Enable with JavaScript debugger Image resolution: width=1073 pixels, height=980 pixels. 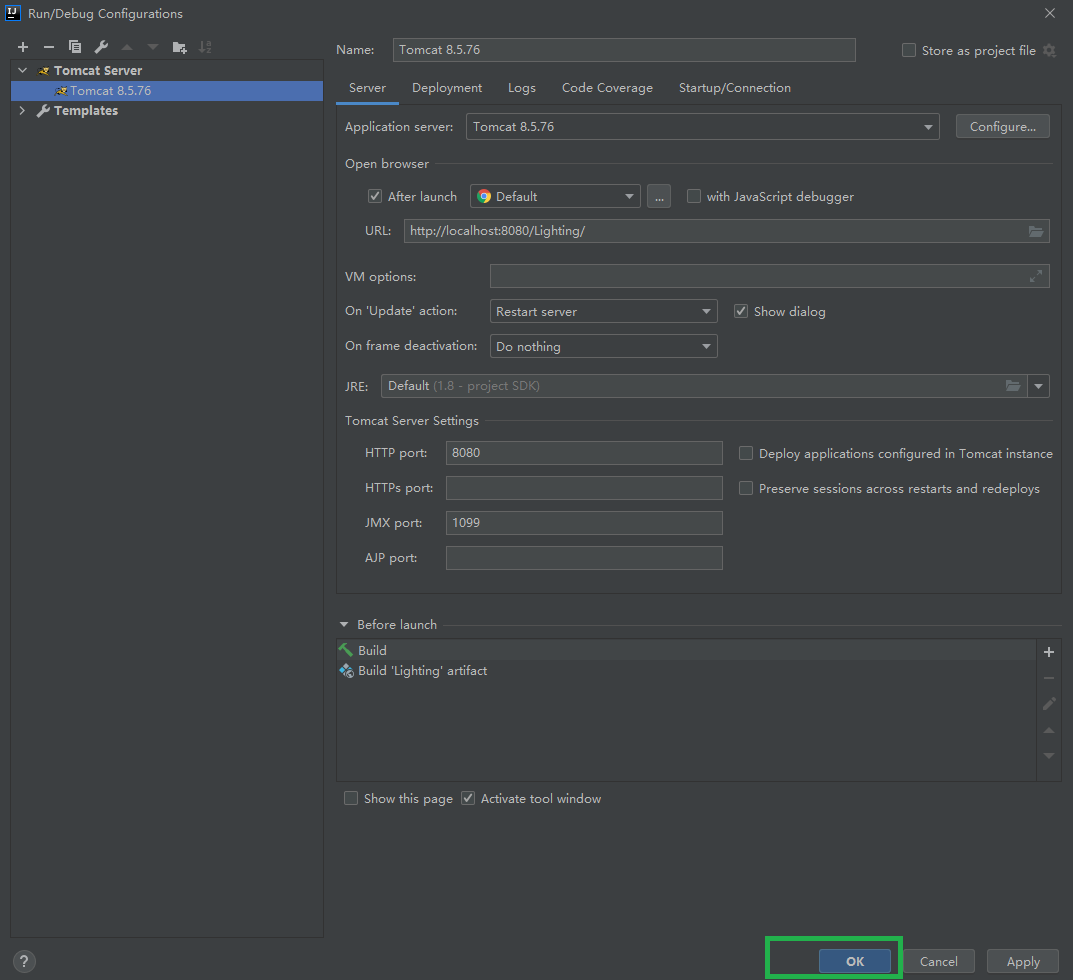click(x=694, y=196)
